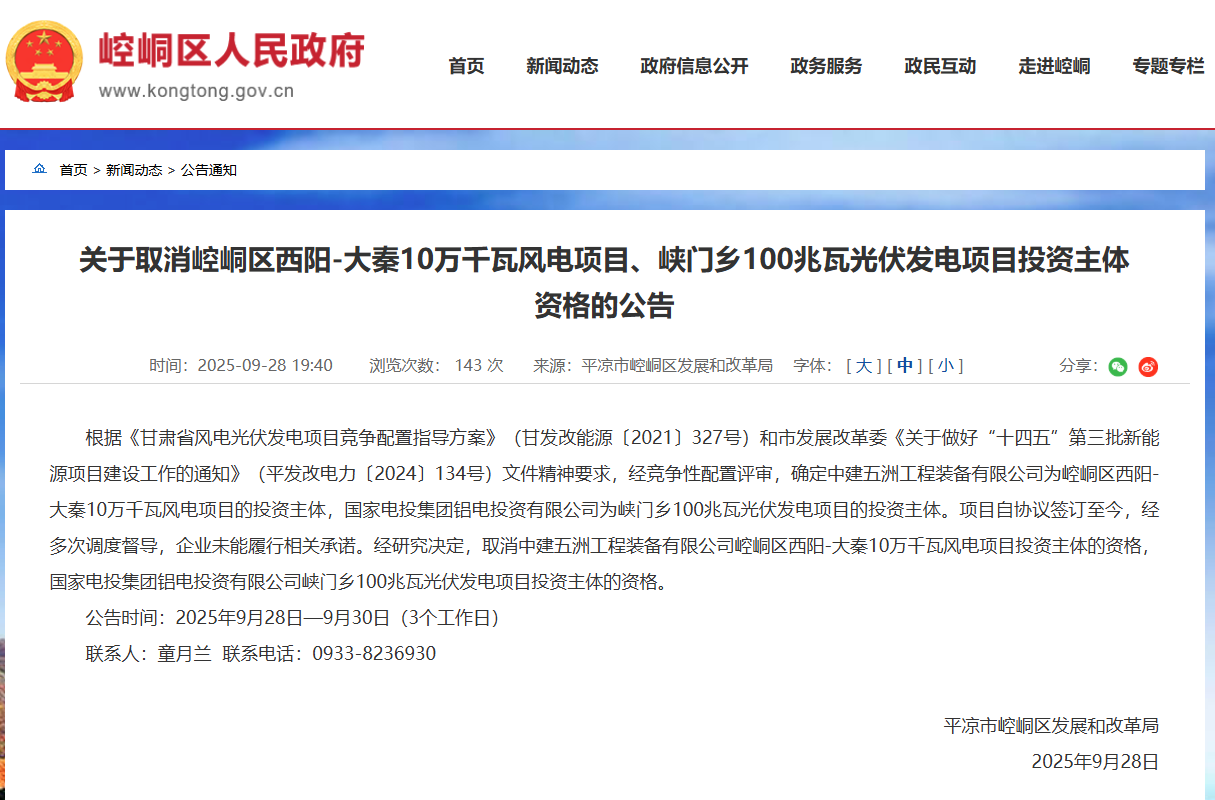Screen dimensions: 1215x800
Task: Click the signature 平凉市崆峒区发展和改革局 at the bottom
Action: [x=1051, y=726]
